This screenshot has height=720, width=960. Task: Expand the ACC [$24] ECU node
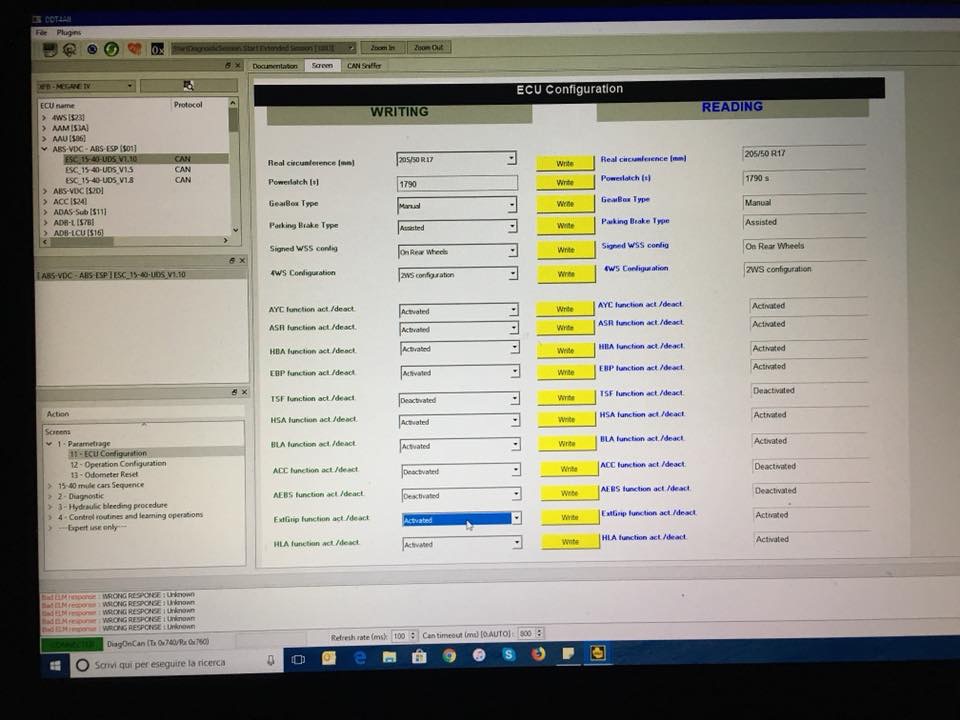click(45, 201)
